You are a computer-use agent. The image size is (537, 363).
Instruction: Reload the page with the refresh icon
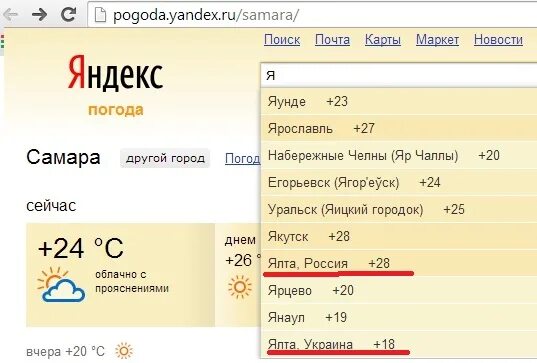point(68,14)
